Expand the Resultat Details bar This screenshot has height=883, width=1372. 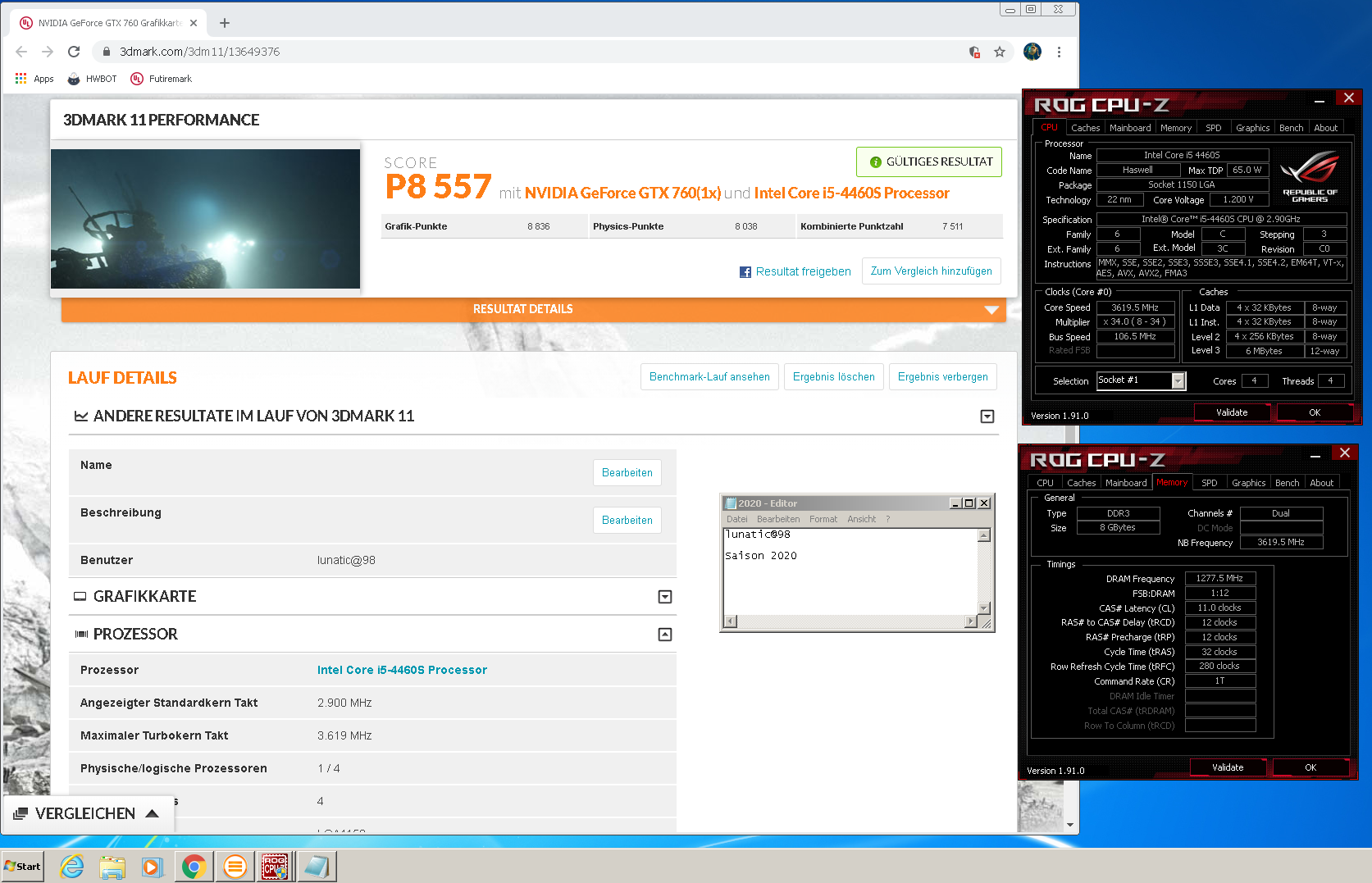click(533, 309)
